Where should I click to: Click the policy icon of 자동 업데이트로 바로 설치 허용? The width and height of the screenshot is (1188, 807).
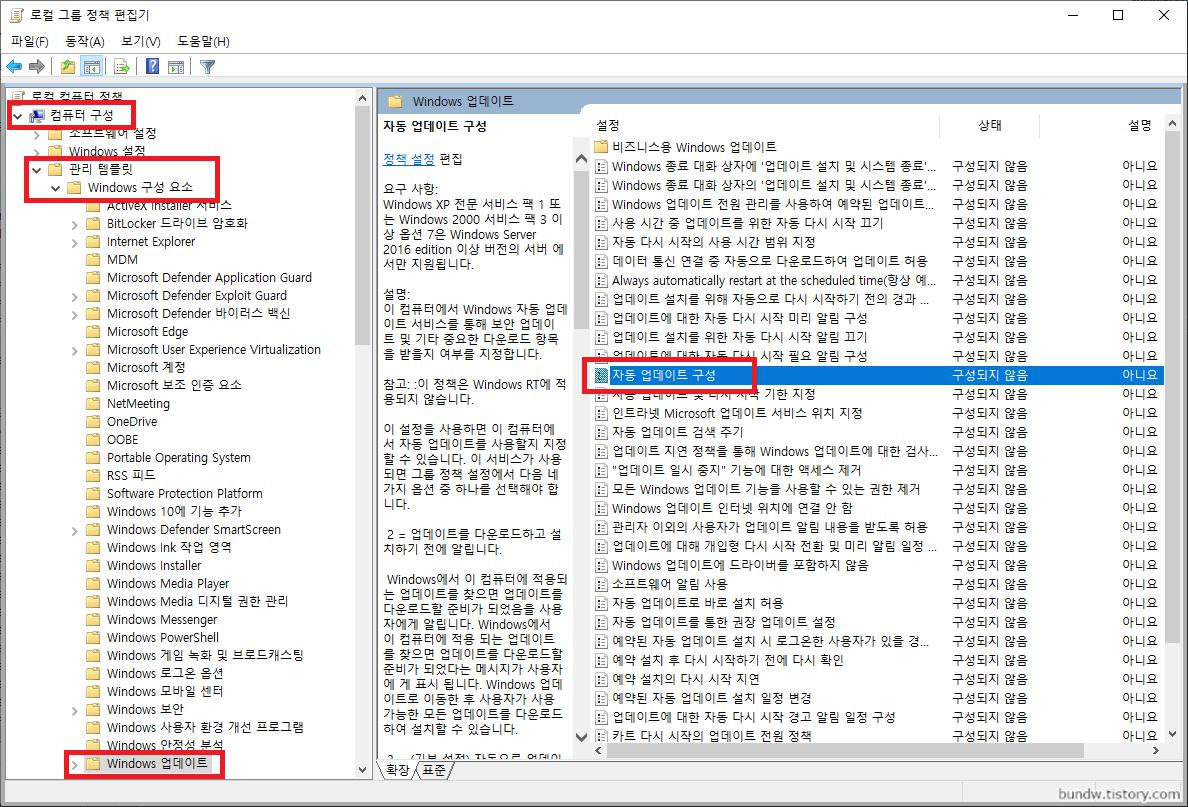coord(602,603)
